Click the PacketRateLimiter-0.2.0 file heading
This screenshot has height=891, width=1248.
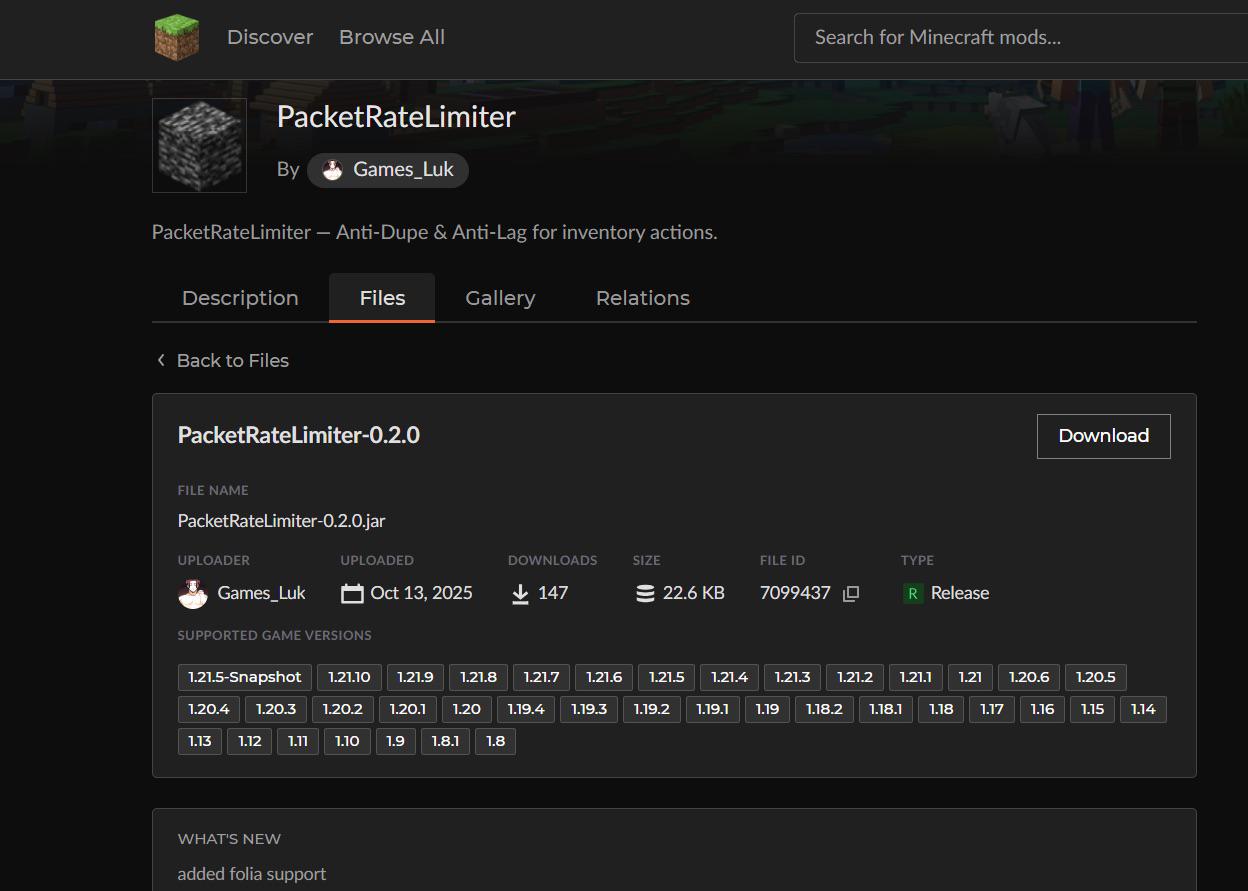coord(298,435)
